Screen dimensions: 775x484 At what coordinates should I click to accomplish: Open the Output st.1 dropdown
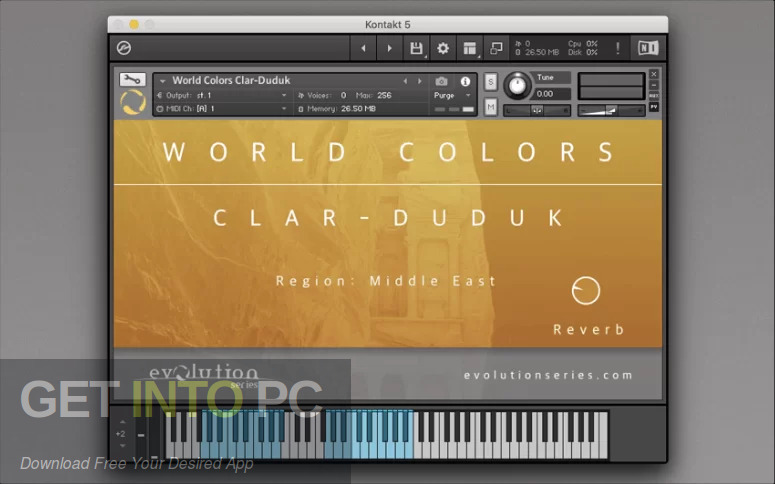pyautogui.click(x=222, y=95)
